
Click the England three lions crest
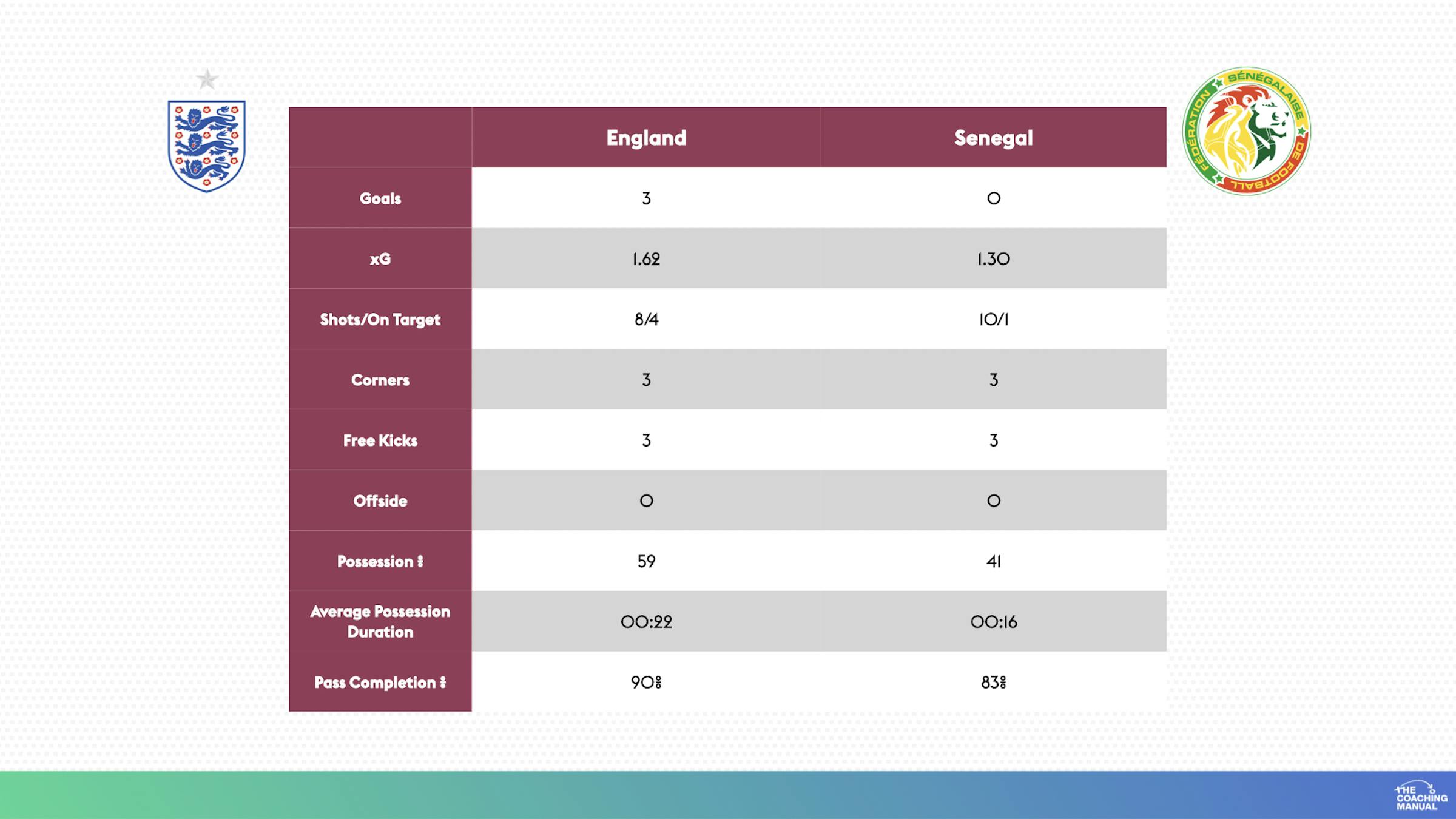coord(206,146)
